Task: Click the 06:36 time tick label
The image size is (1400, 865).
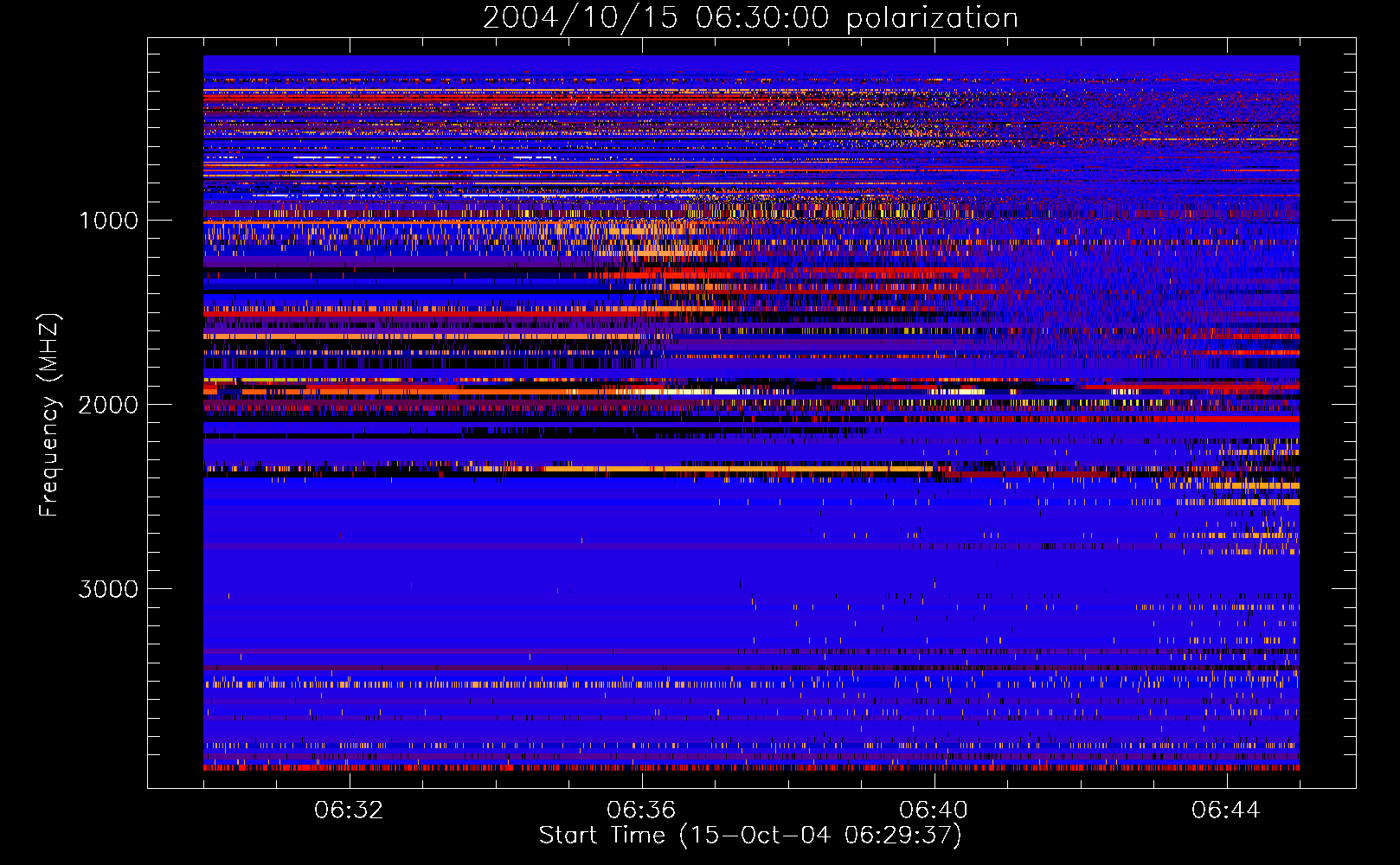Action: click(x=641, y=811)
